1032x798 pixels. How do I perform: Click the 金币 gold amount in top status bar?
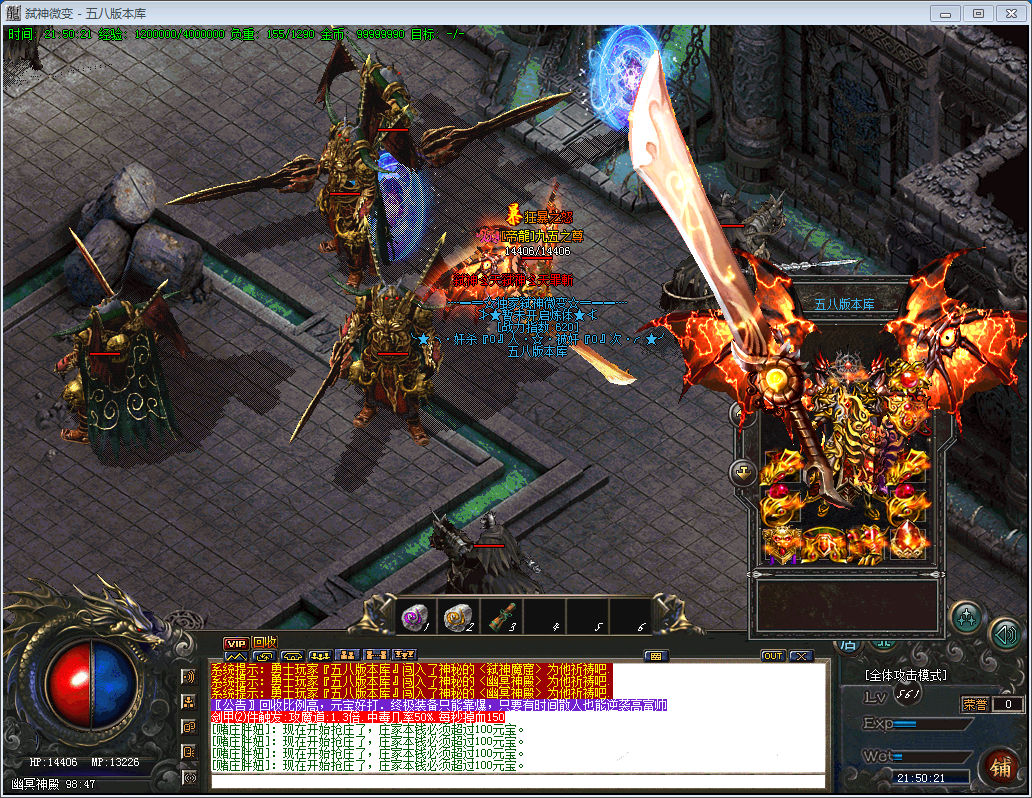coord(363,34)
